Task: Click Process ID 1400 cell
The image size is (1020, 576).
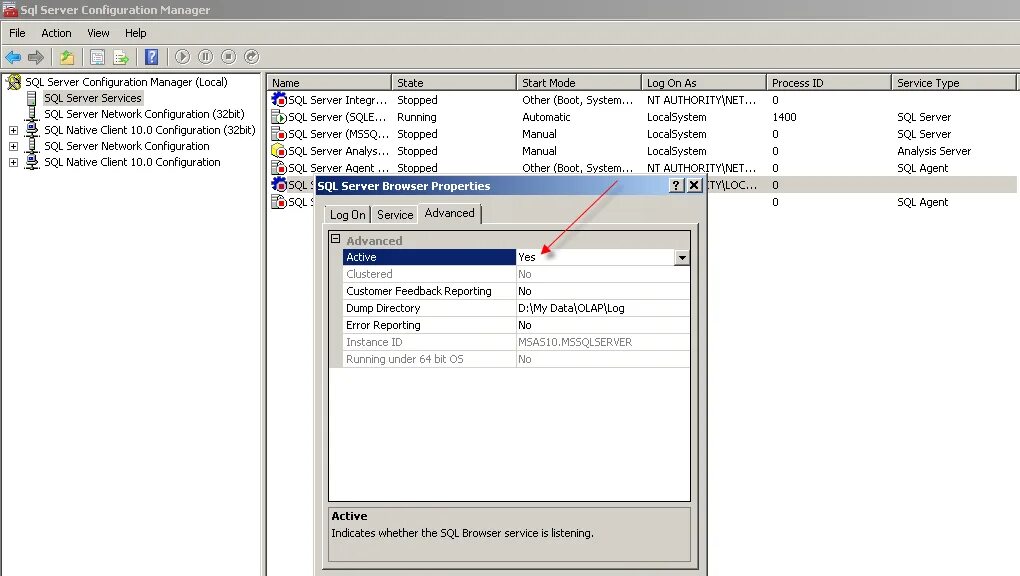Action: click(785, 117)
